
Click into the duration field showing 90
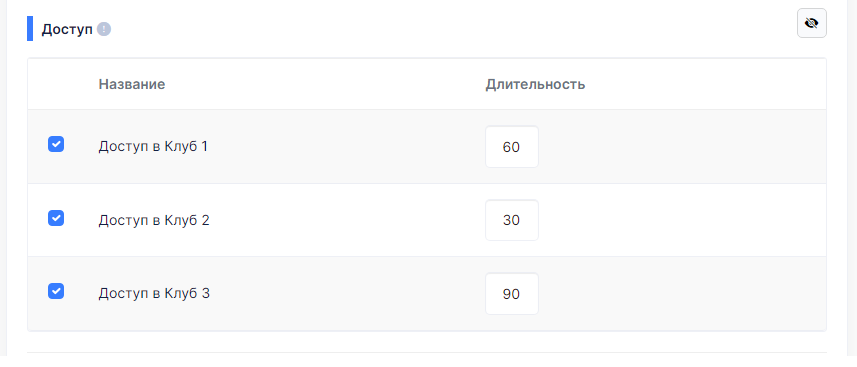pyautogui.click(x=512, y=294)
